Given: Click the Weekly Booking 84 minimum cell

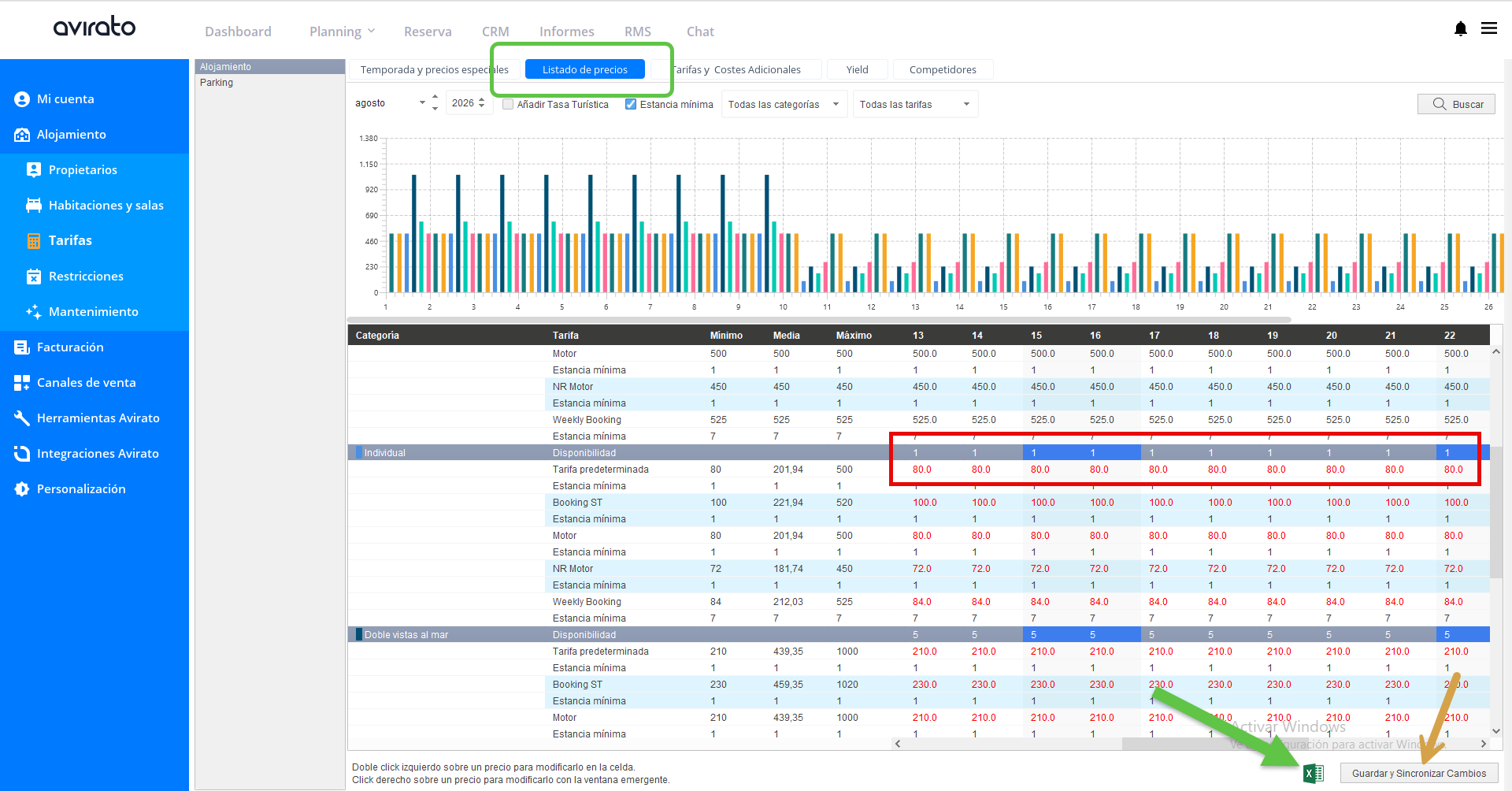Looking at the screenshot, I should coord(716,602).
